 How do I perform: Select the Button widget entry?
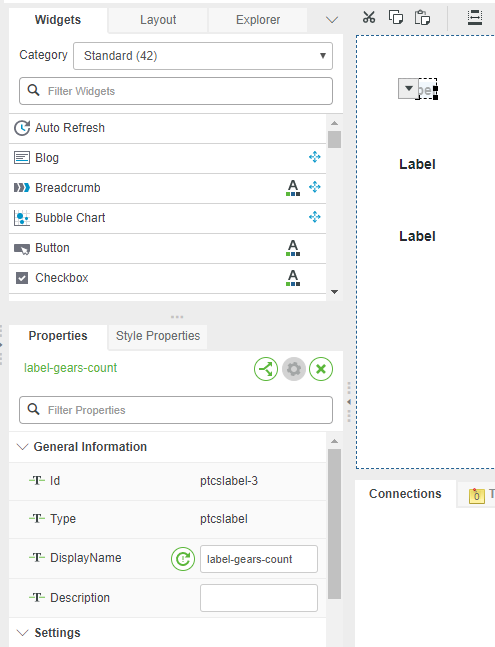pos(167,248)
